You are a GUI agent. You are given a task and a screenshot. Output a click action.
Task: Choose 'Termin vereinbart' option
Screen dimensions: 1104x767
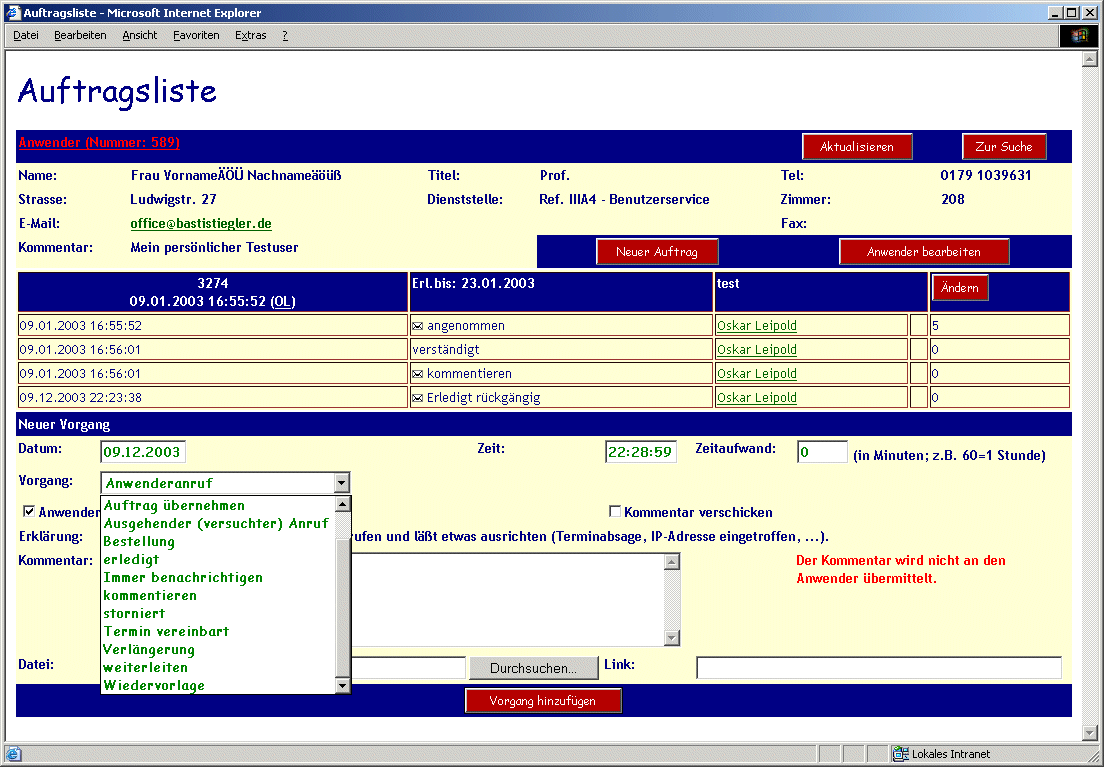[x=166, y=632]
